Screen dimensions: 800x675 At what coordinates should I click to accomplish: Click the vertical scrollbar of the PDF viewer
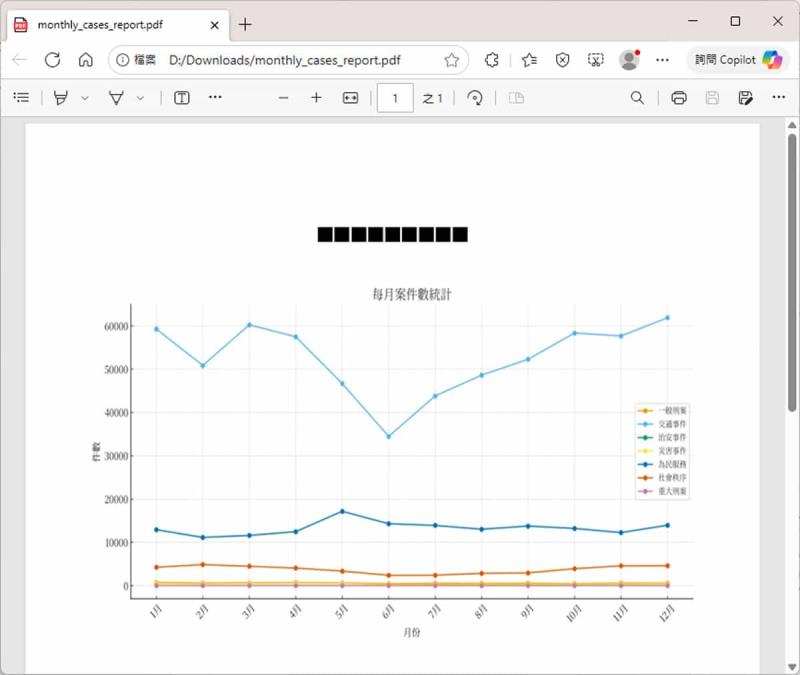[792, 270]
